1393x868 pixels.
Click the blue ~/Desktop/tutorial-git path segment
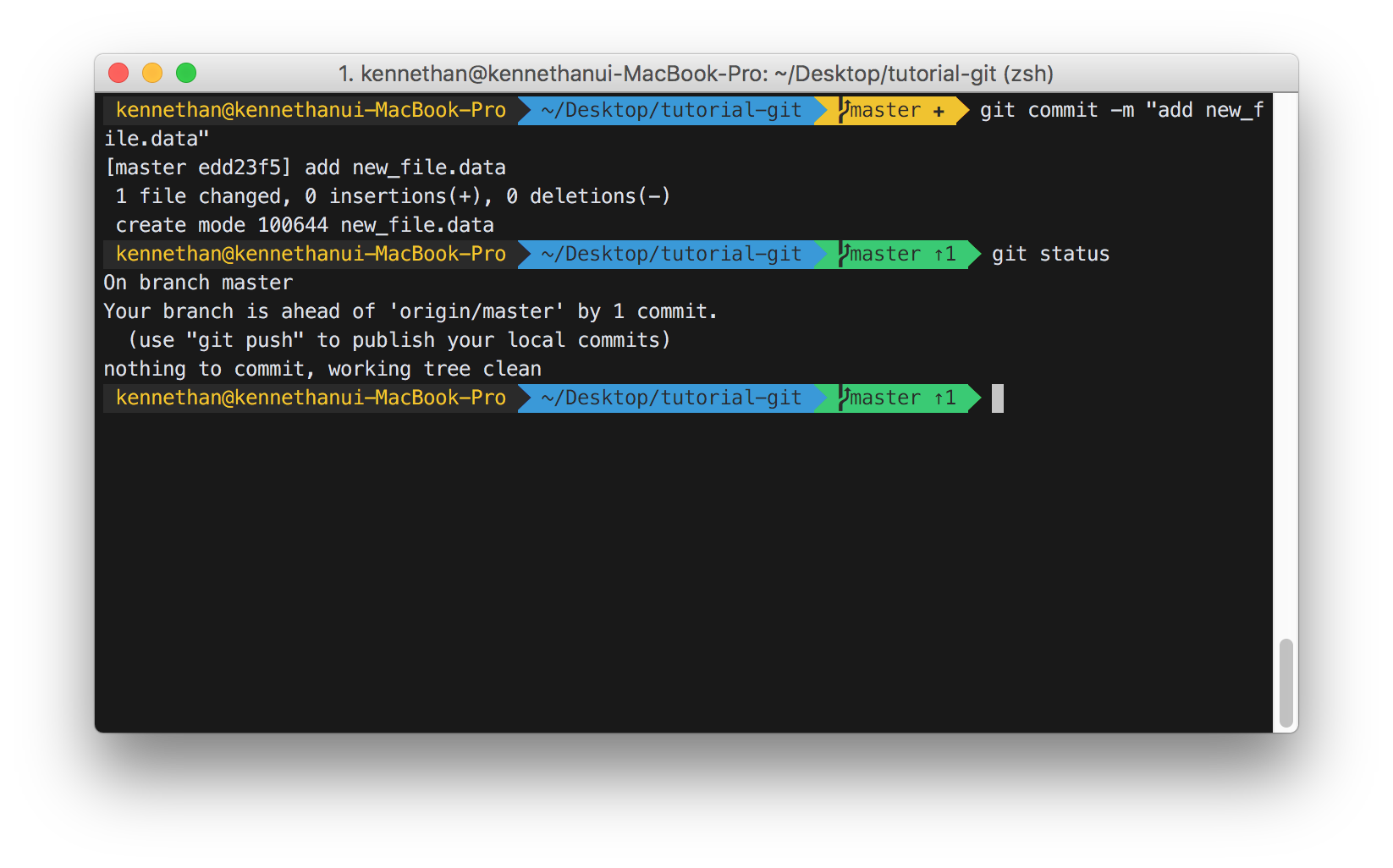pyautogui.click(x=669, y=110)
